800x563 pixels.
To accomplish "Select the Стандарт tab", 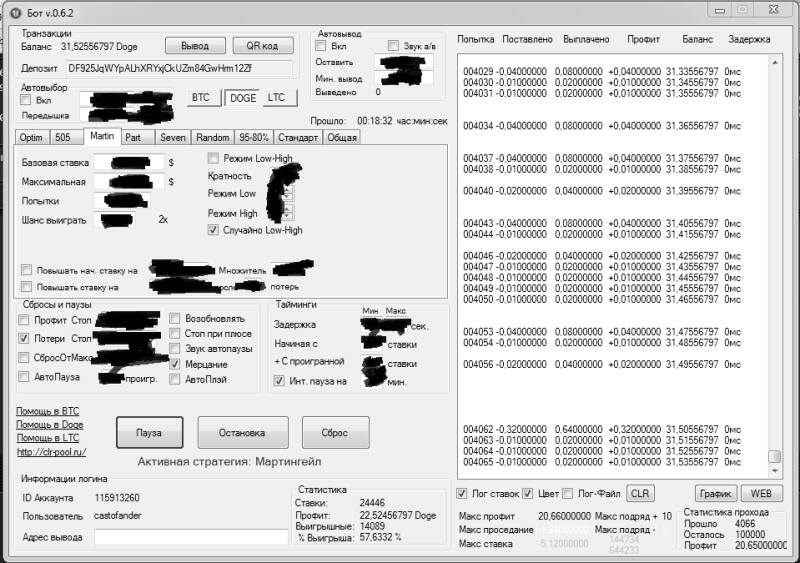I will [x=297, y=137].
